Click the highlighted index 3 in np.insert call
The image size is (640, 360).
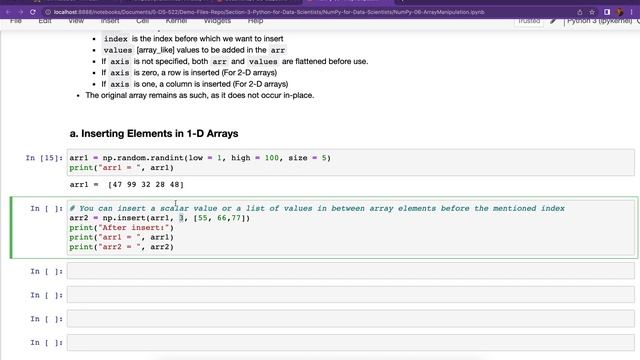181,218
